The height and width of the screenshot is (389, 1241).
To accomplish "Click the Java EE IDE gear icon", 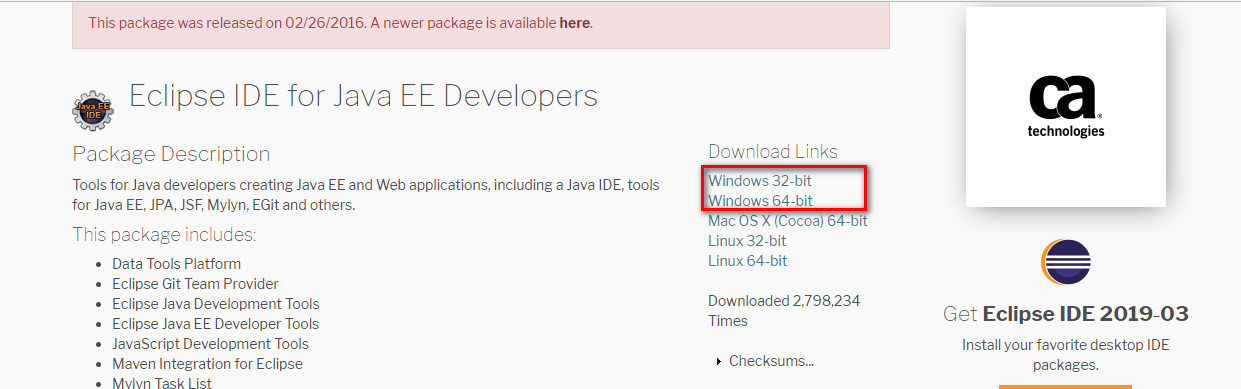I will coord(93,110).
